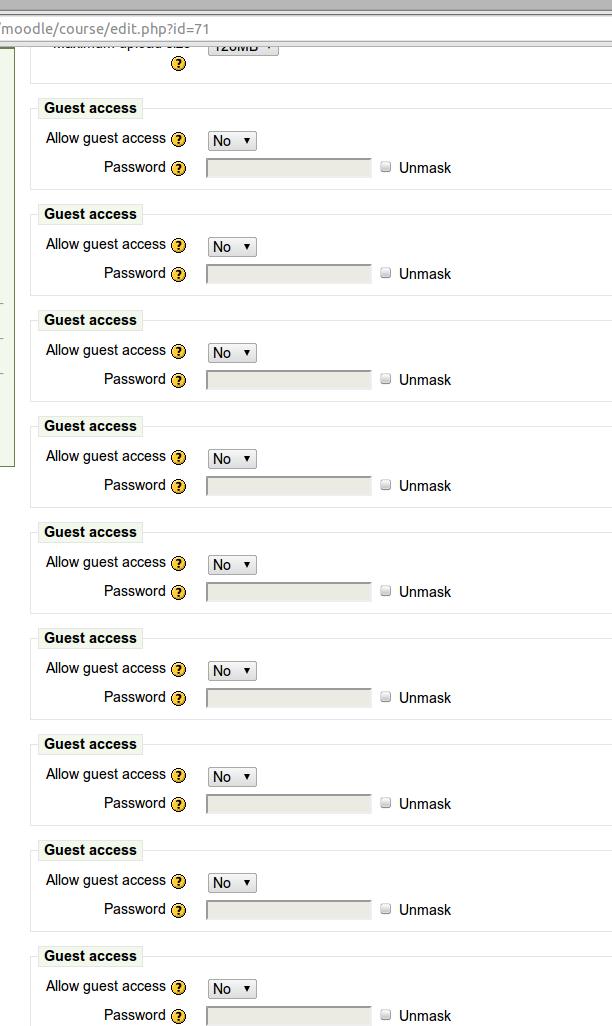This screenshot has height=1026, width=612.
Task: Click the fourth Guest access section heading
Action: click(90, 426)
